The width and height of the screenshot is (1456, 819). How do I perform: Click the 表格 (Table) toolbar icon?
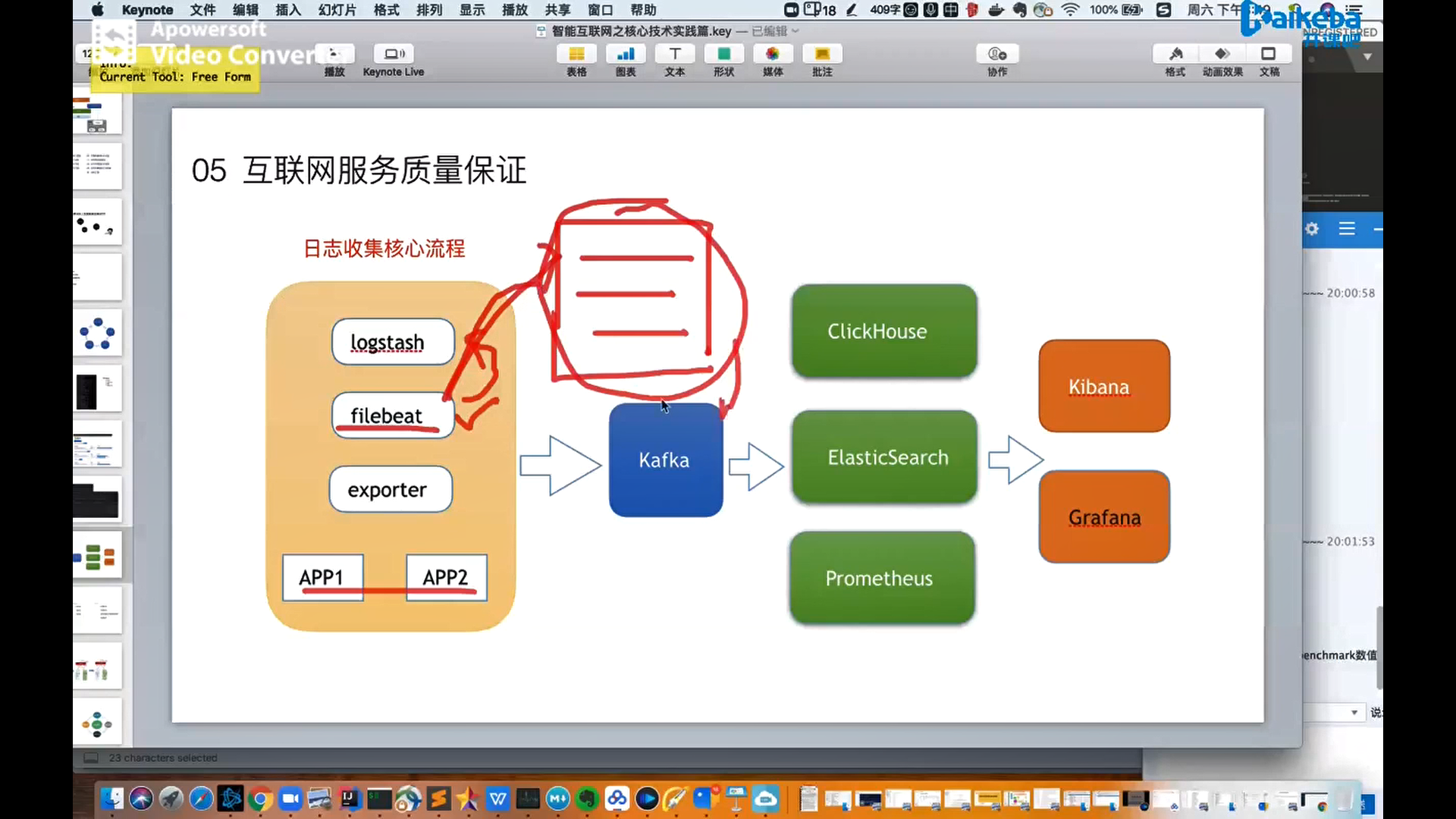576,55
